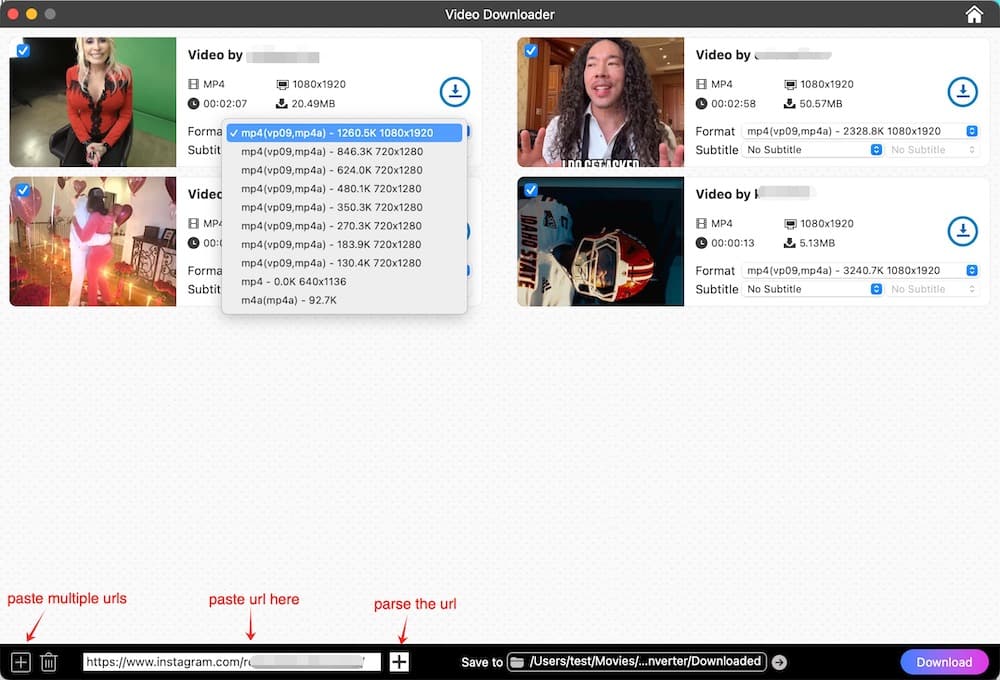Download the 00:02:07 video using its download icon
Viewport: 1000px width, 680px height.
[x=455, y=92]
